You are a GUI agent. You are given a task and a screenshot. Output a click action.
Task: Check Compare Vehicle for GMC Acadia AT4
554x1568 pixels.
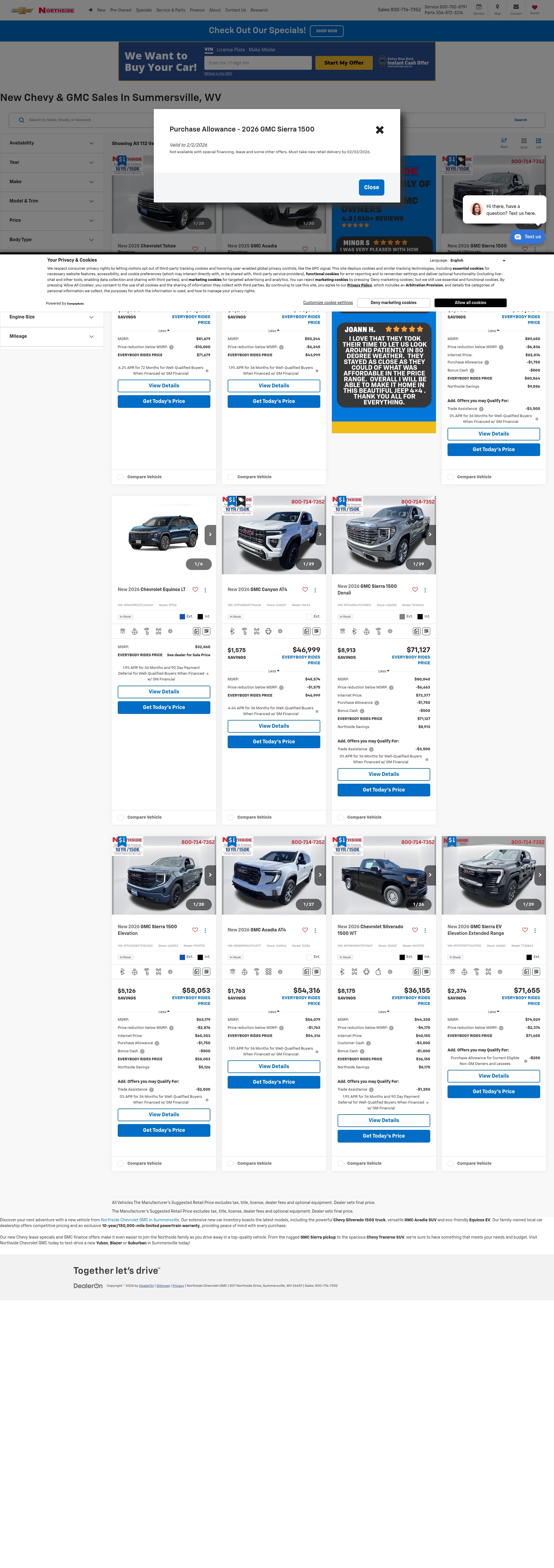tap(231, 1163)
